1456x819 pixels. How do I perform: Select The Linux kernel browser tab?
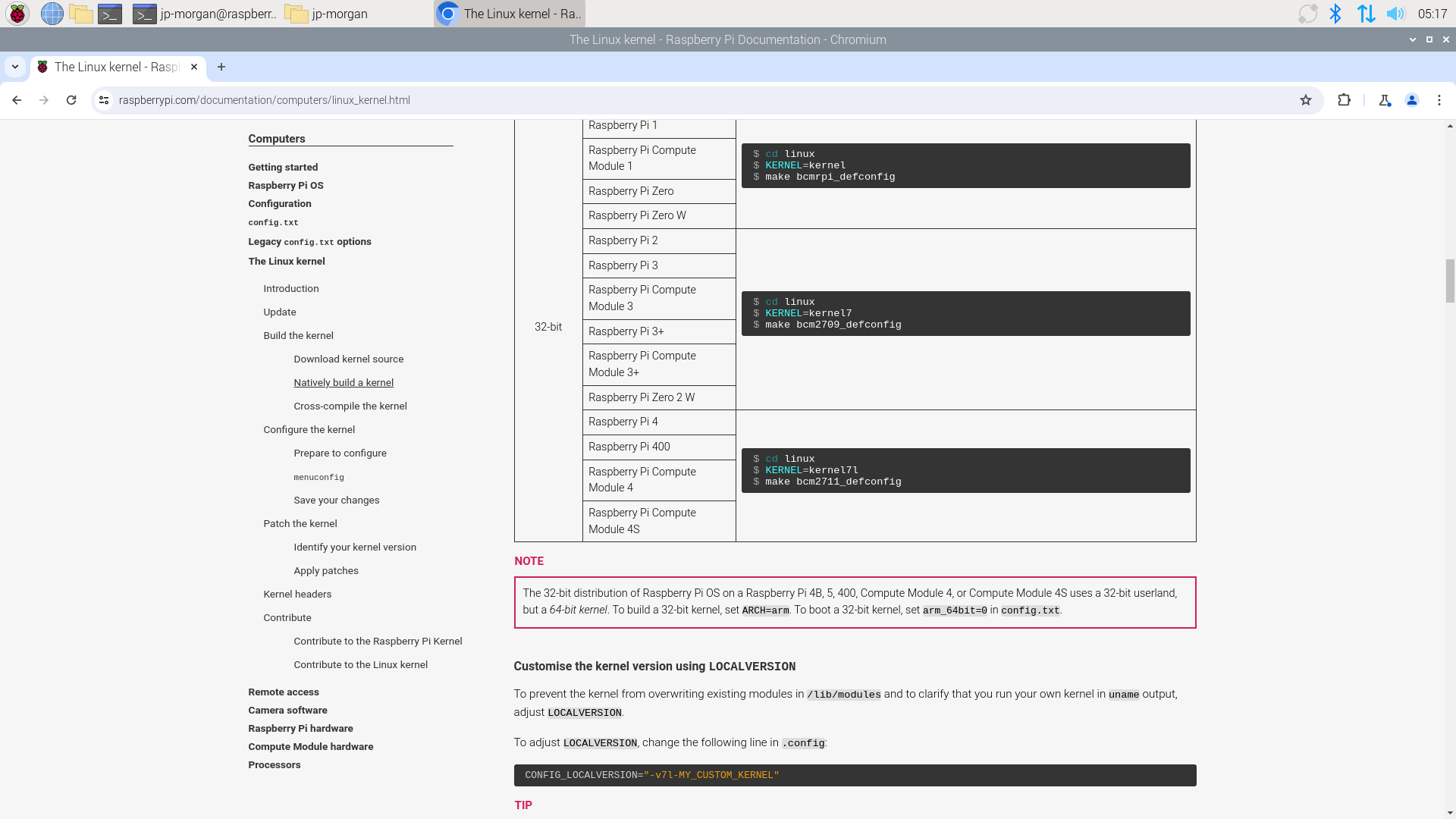(118, 67)
